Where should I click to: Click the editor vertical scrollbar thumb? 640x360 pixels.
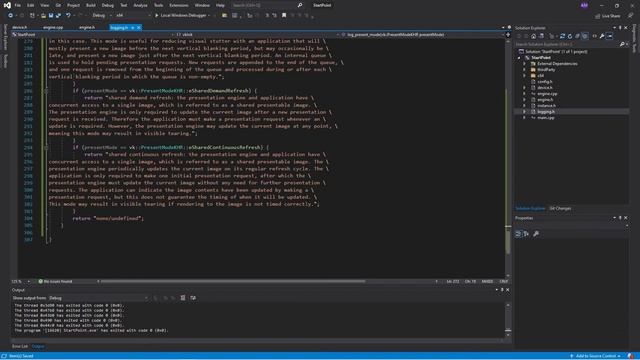(508, 241)
